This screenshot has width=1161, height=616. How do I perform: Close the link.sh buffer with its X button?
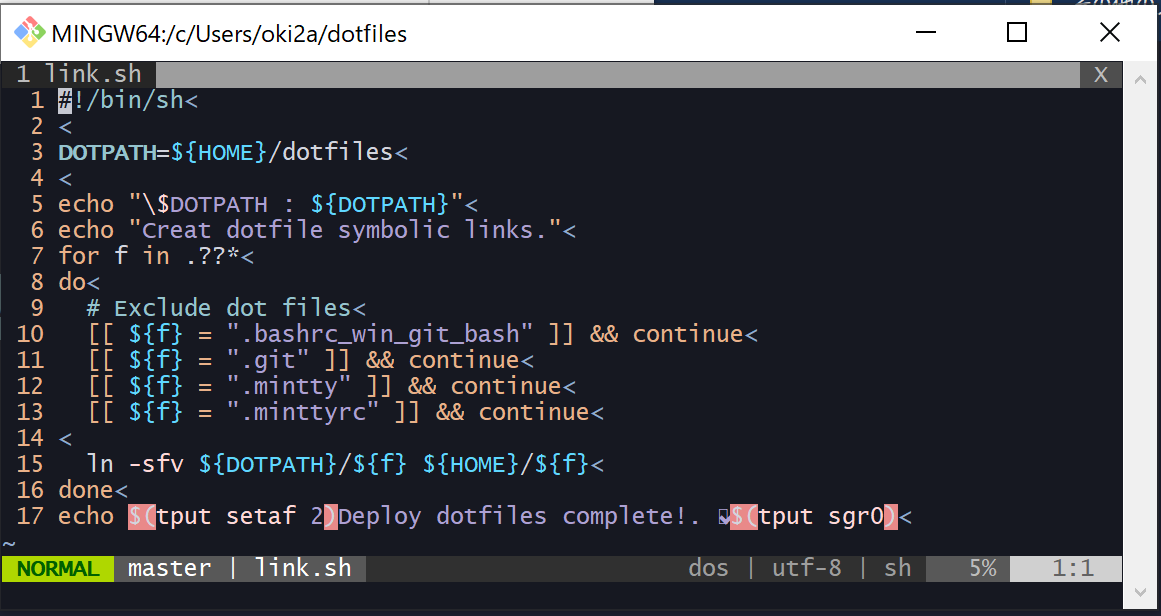tap(1103, 74)
